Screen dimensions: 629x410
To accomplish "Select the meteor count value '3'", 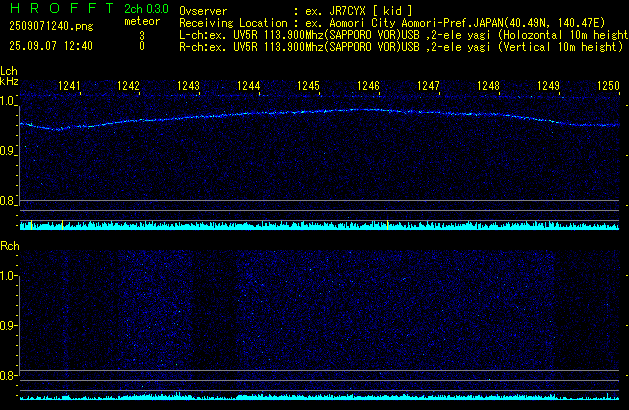I will (x=142, y=36).
